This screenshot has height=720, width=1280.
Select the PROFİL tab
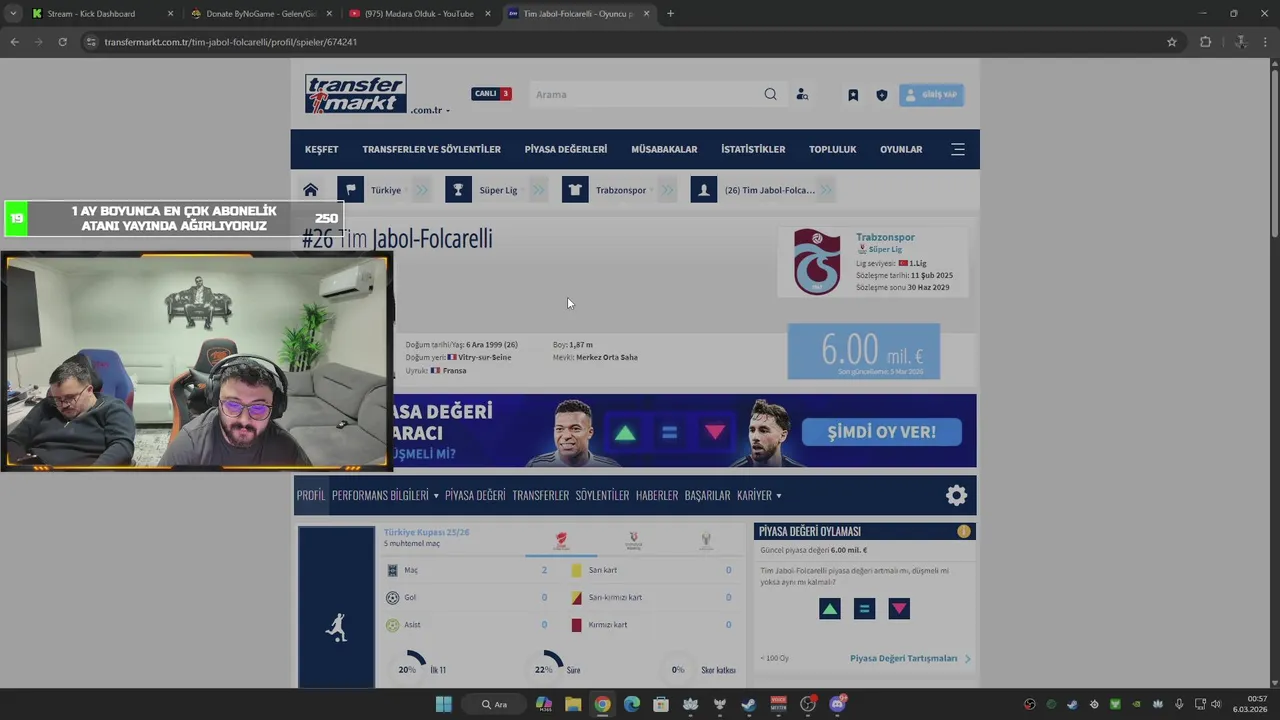[311, 495]
